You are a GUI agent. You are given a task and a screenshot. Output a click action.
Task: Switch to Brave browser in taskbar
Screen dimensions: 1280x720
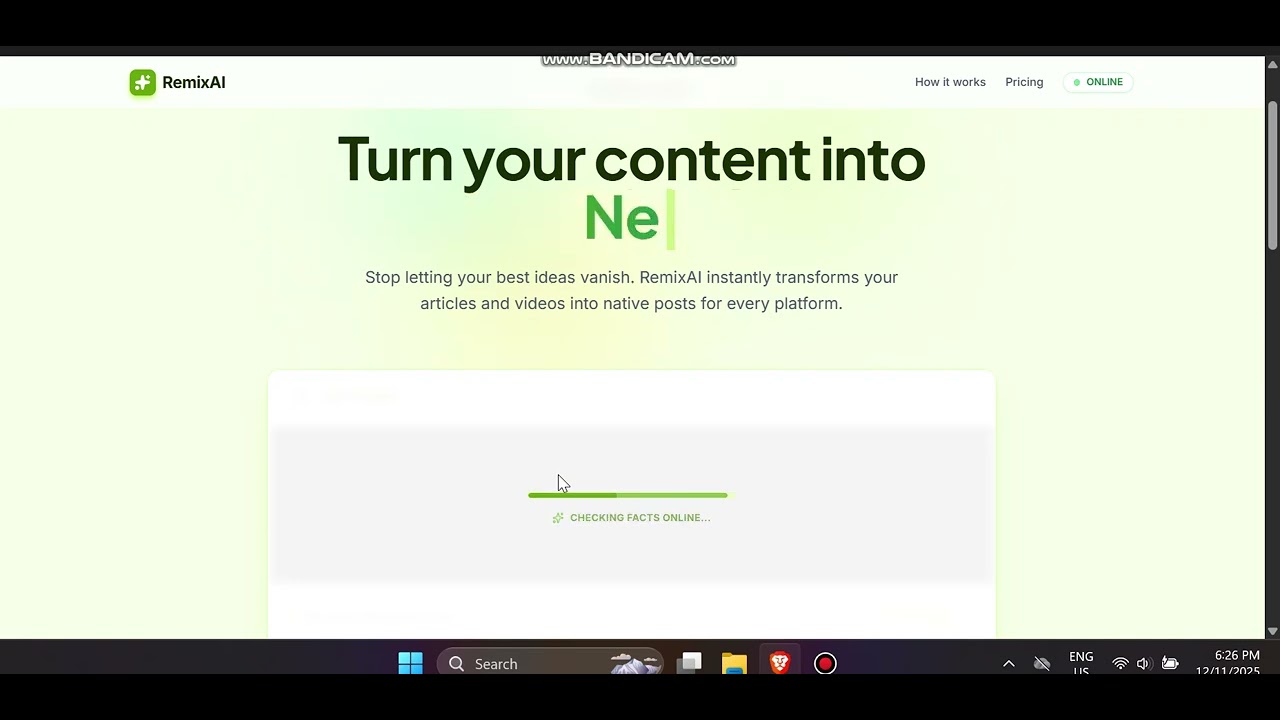point(780,663)
